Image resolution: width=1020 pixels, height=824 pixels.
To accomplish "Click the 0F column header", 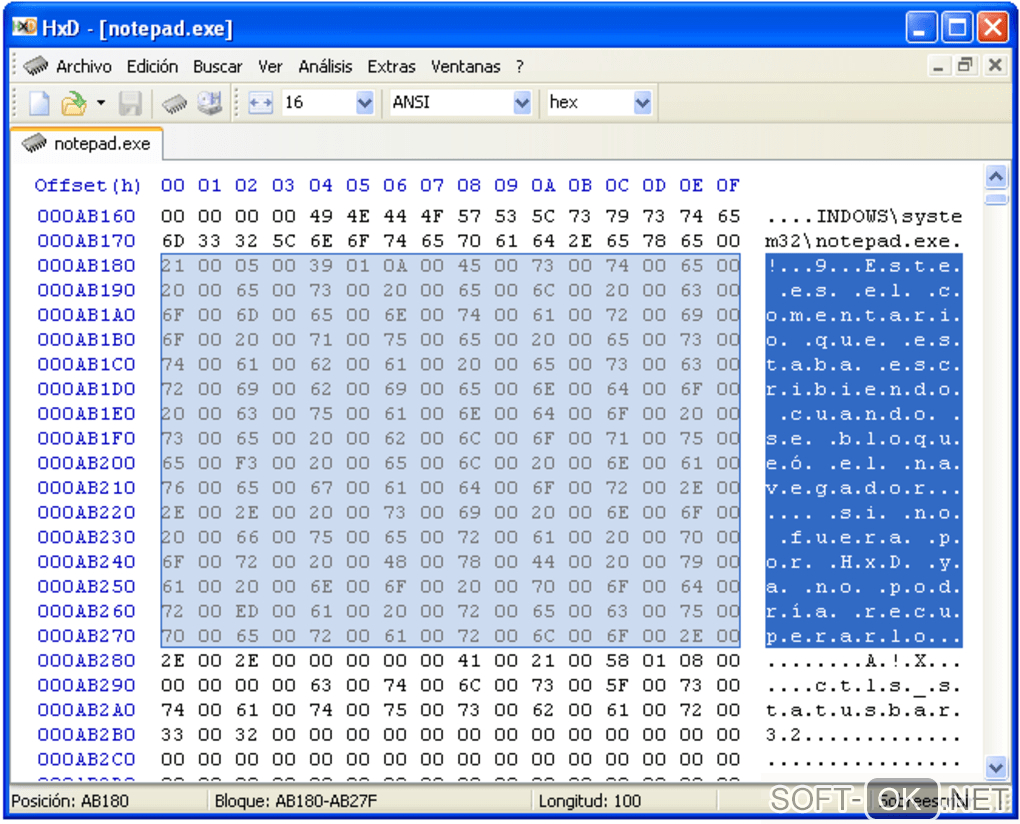I will point(728,186).
